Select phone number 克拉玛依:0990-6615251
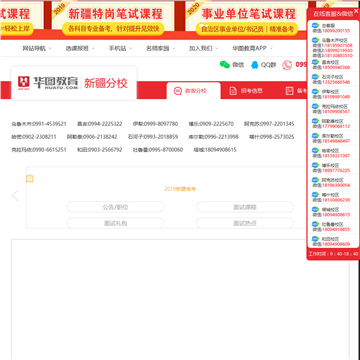 (x=39, y=150)
